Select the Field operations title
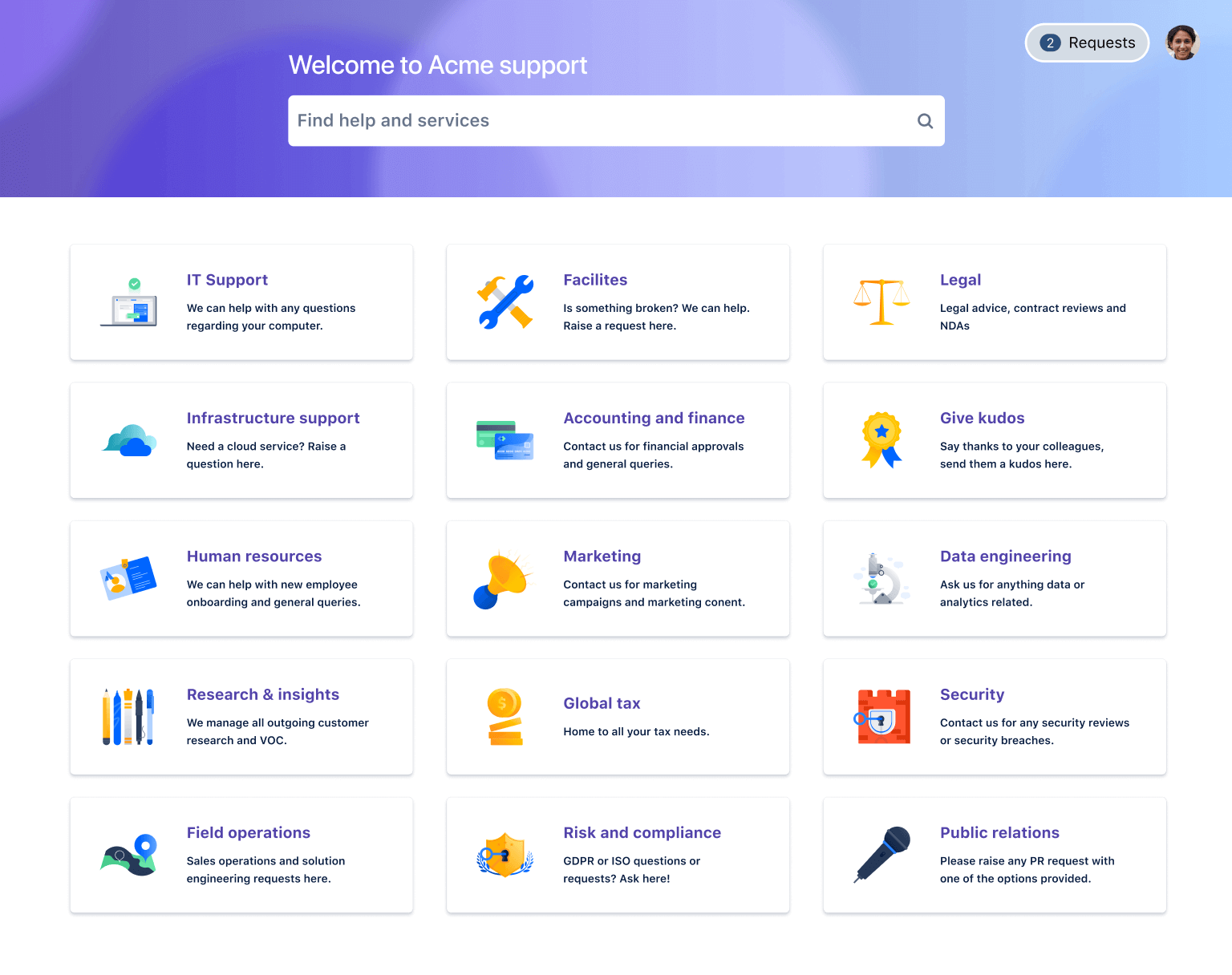The height and width of the screenshot is (975, 1232). pyautogui.click(x=249, y=833)
